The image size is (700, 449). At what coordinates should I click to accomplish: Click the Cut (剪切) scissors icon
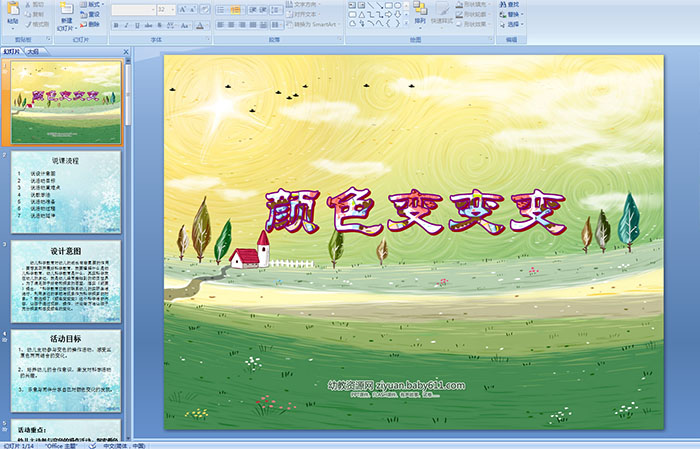(x=28, y=4)
